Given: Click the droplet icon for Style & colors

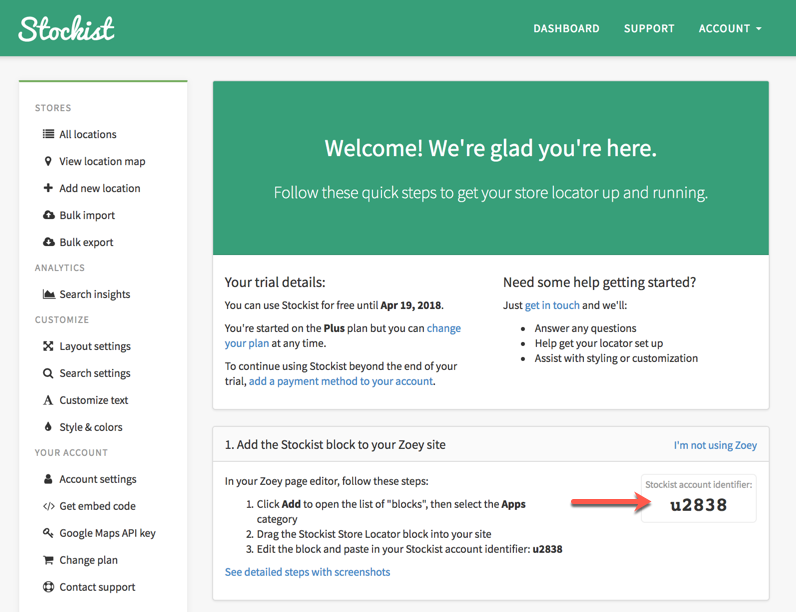Looking at the screenshot, I should 48,427.
